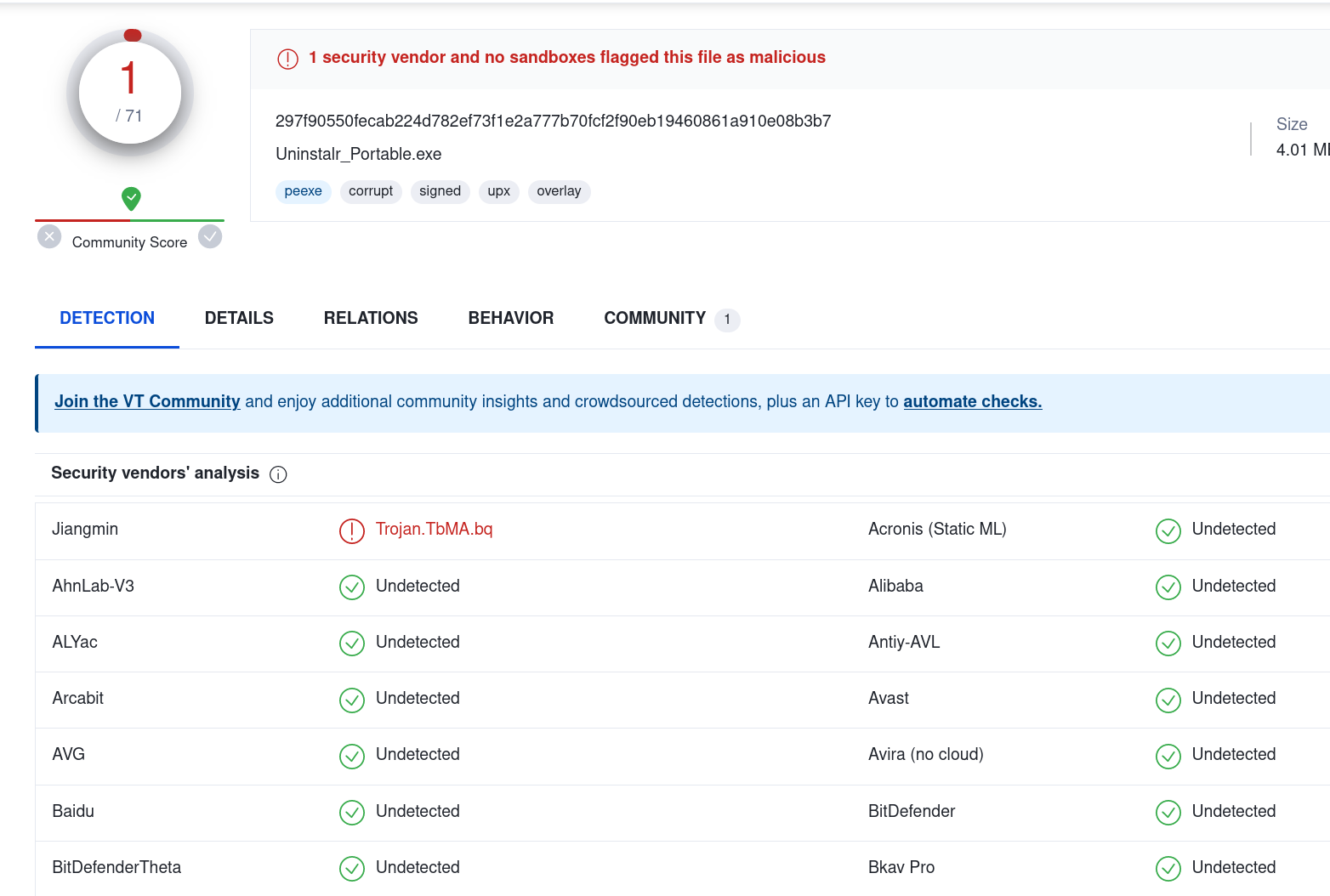This screenshot has height=896, width=1330.
Task: Click the upx tag
Action: pyautogui.click(x=498, y=191)
